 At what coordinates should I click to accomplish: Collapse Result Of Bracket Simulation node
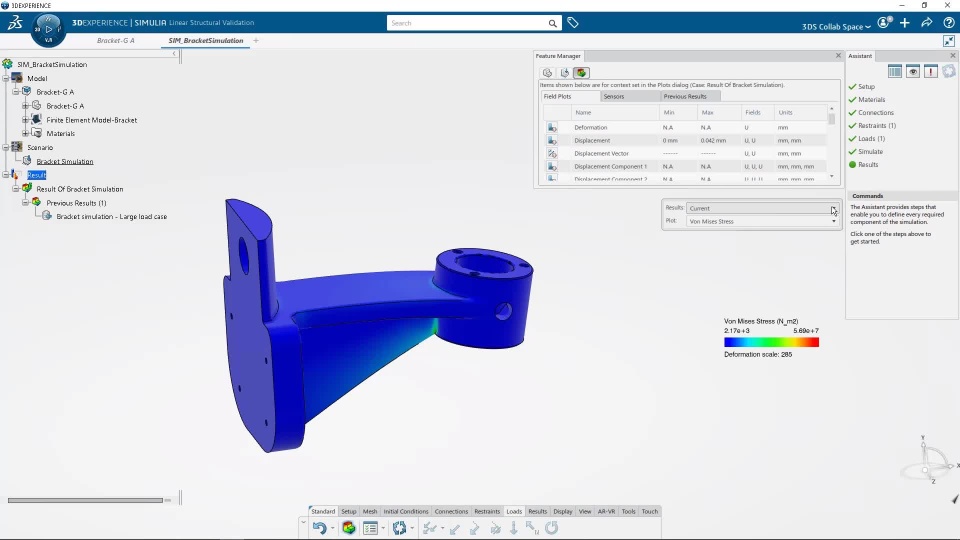coord(16,189)
